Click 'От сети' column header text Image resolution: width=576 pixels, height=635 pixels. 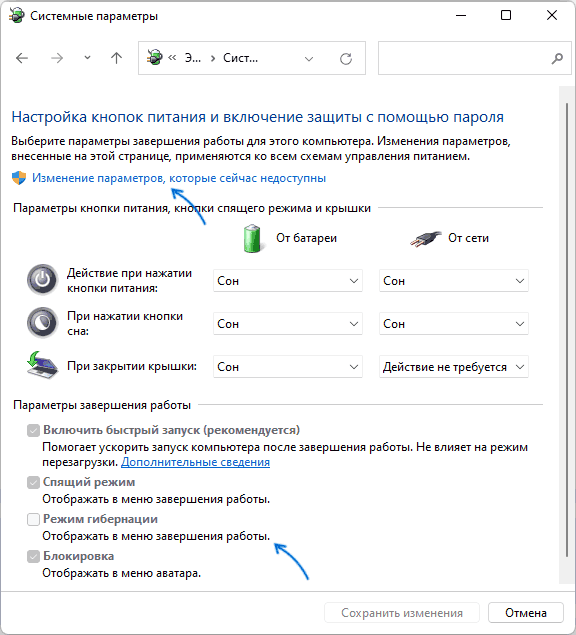(468, 238)
